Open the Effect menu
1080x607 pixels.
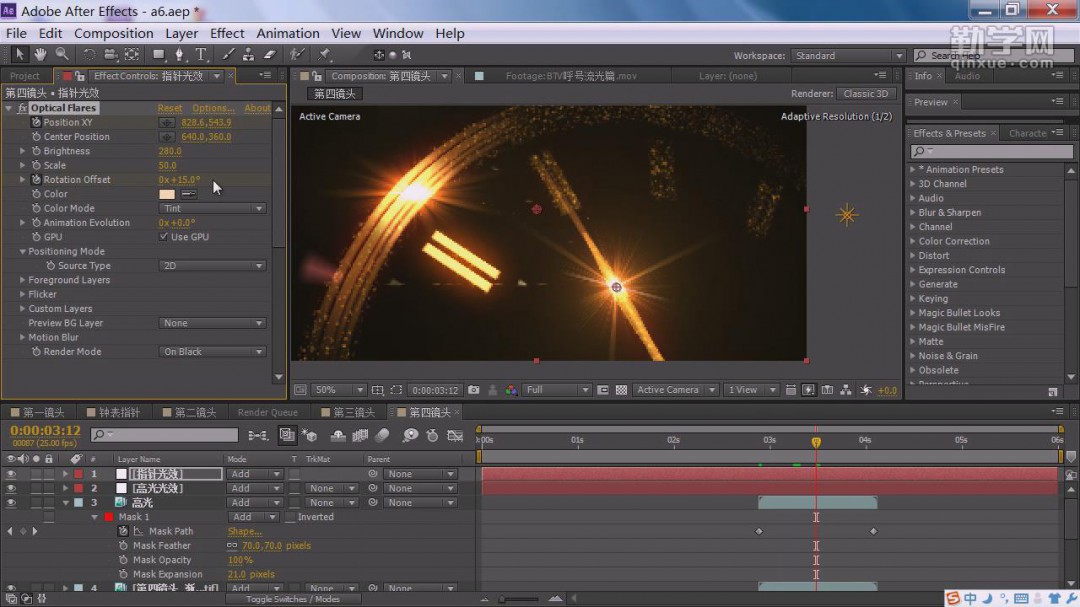227,33
